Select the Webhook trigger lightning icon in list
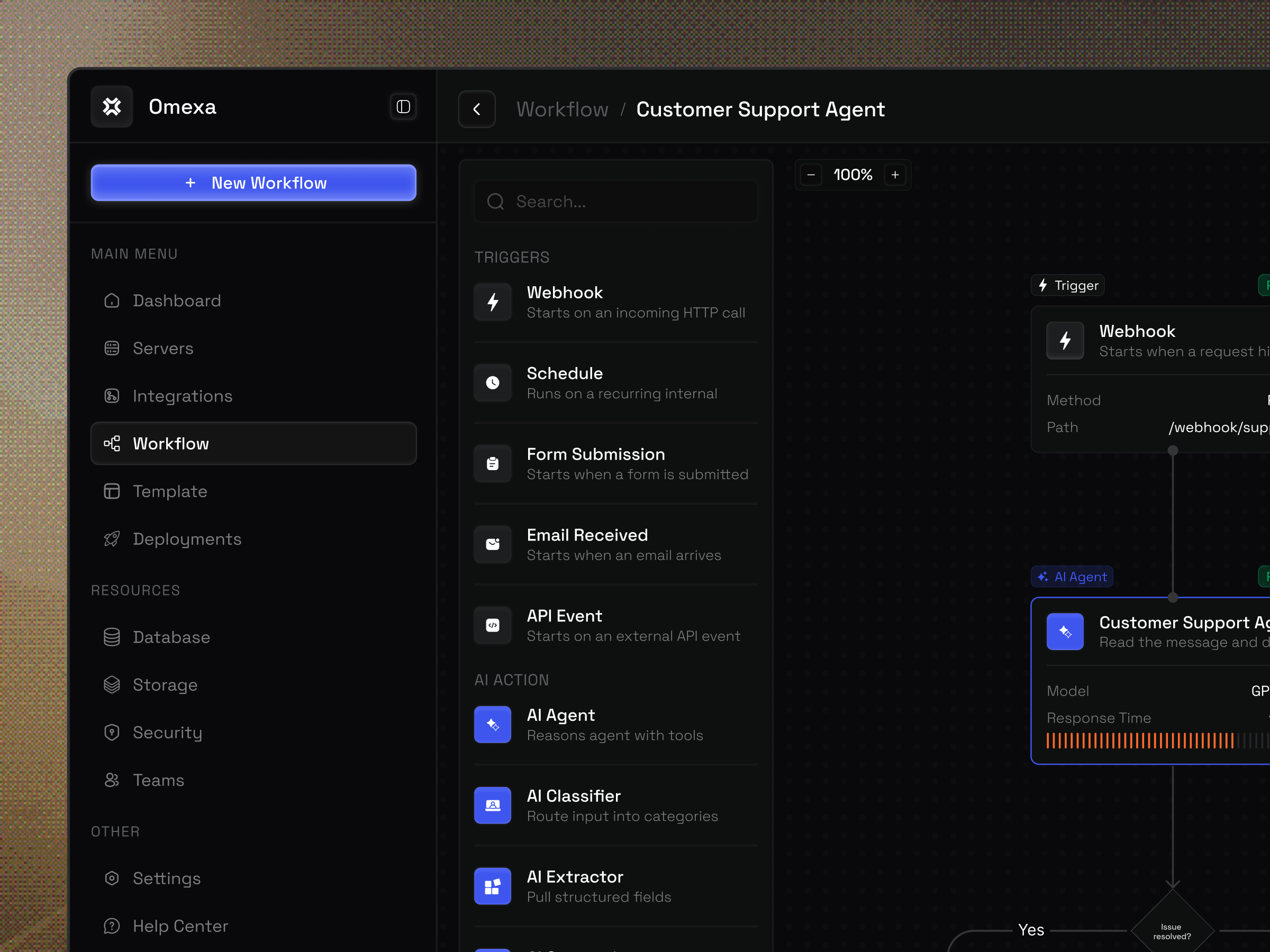This screenshot has width=1270, height=952. [493, 302]
